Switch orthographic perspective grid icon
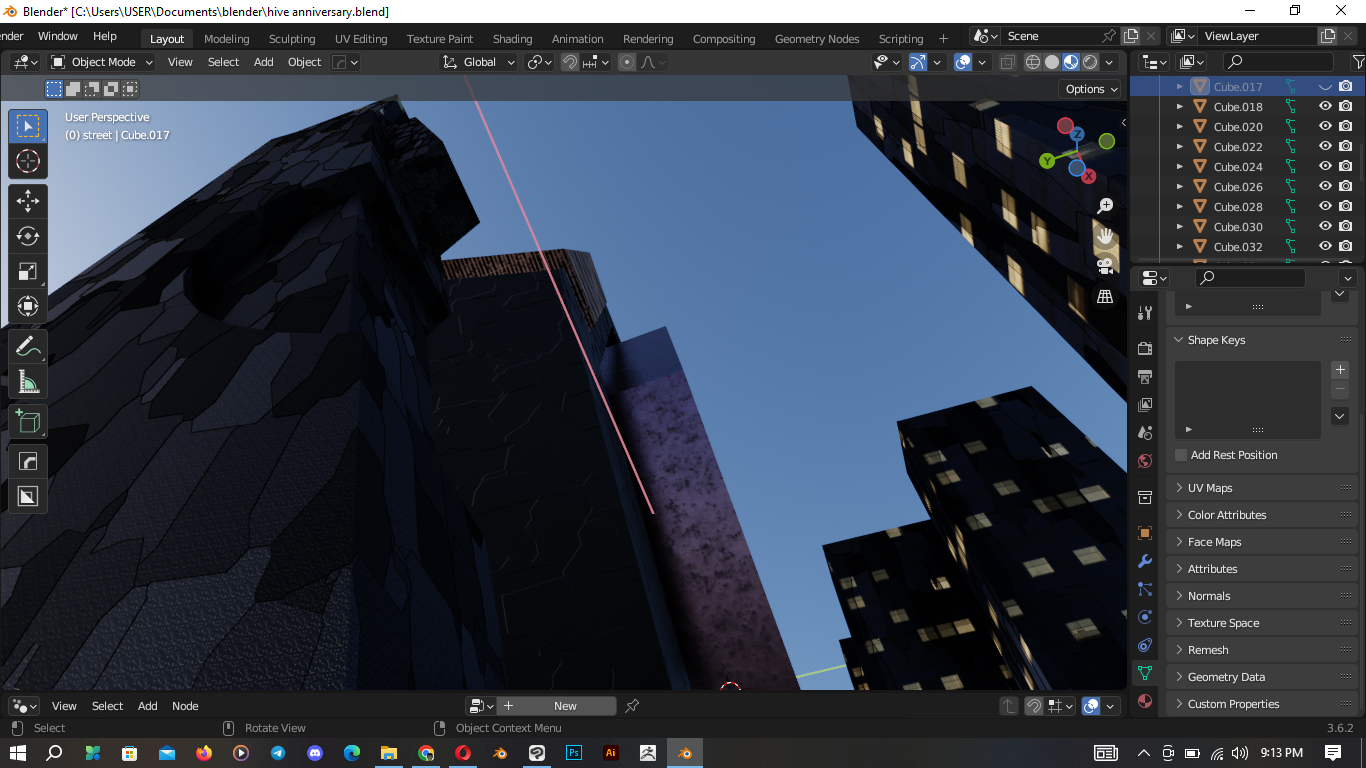Viewport: 1366px width, 768px height. pos(1105,296)
